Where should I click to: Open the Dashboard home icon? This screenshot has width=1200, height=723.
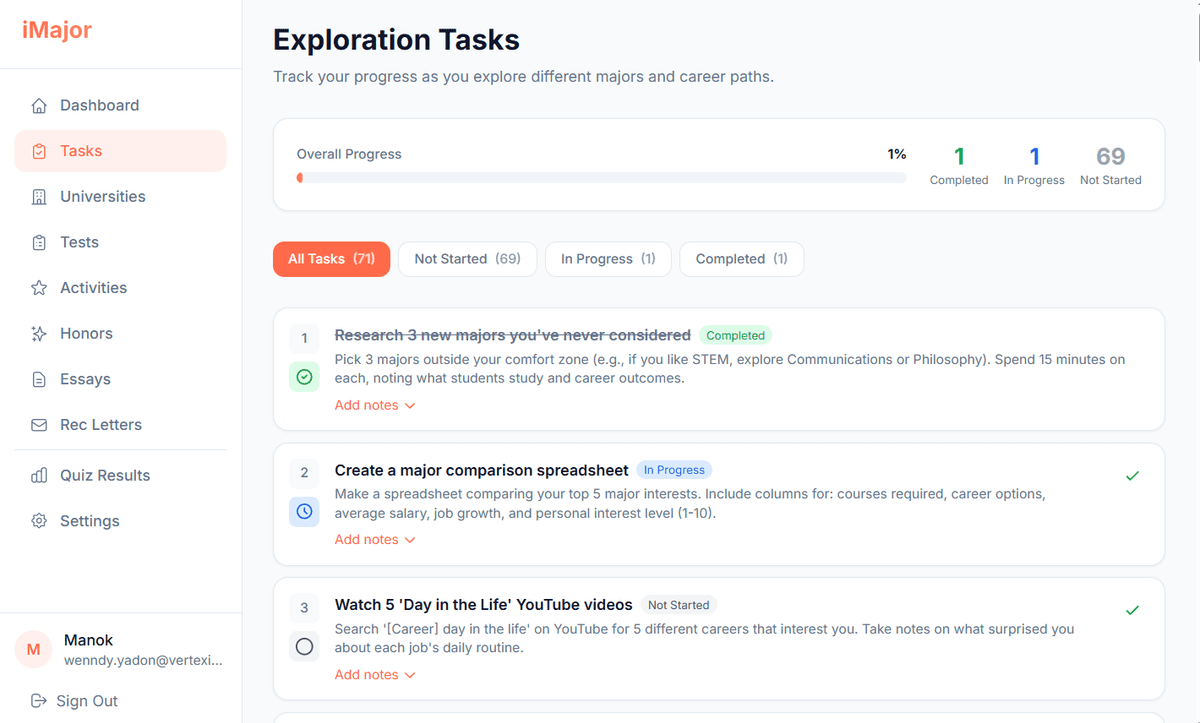pos(40,104)
